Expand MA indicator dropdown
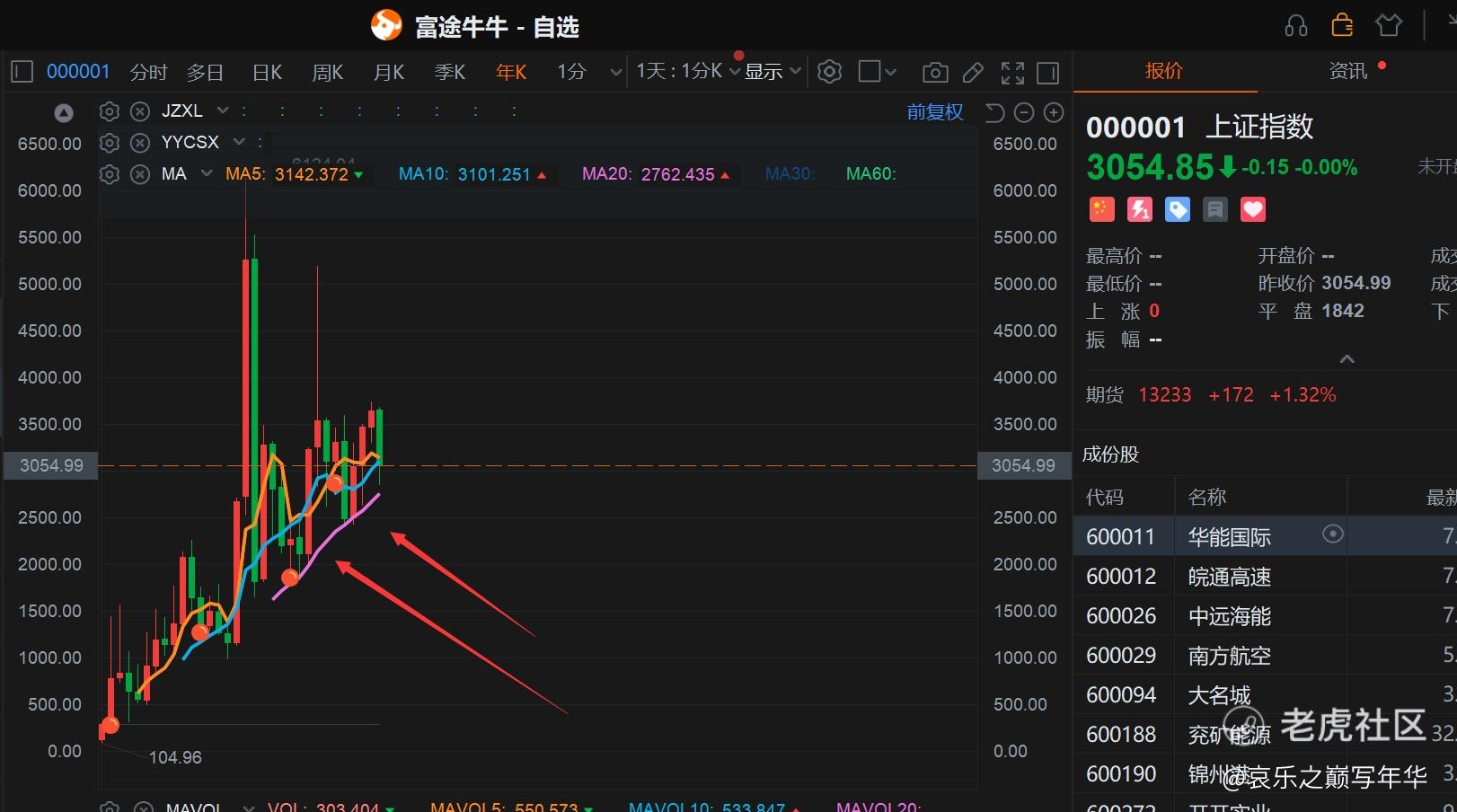This screenshot has width=1457, height=812. coord(207,173)
